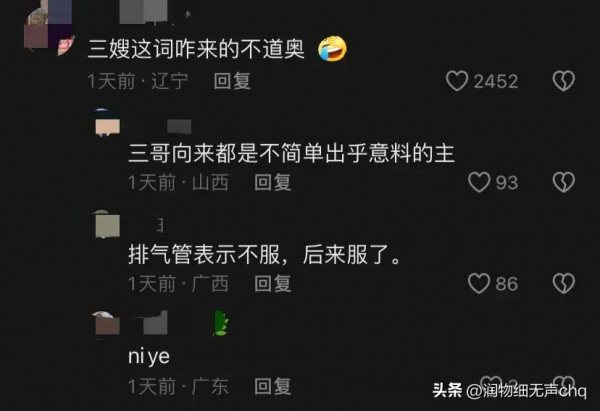600x411 pixels.
Task: Open avatar of the 三哥向来 commenter
Action: pyautogui.click(x=108, y=122)
